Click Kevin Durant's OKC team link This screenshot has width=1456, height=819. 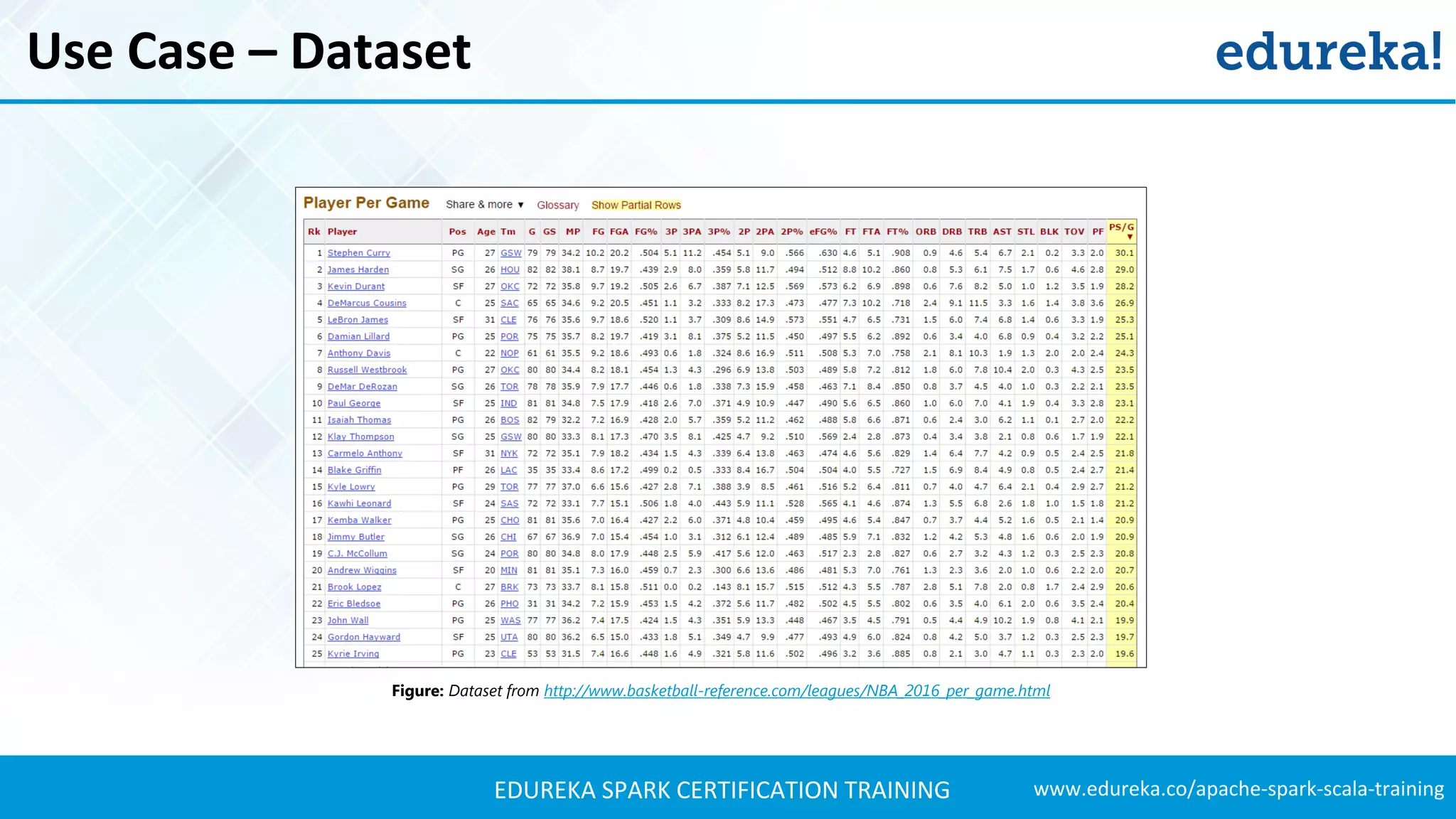(x=509, y=287)
